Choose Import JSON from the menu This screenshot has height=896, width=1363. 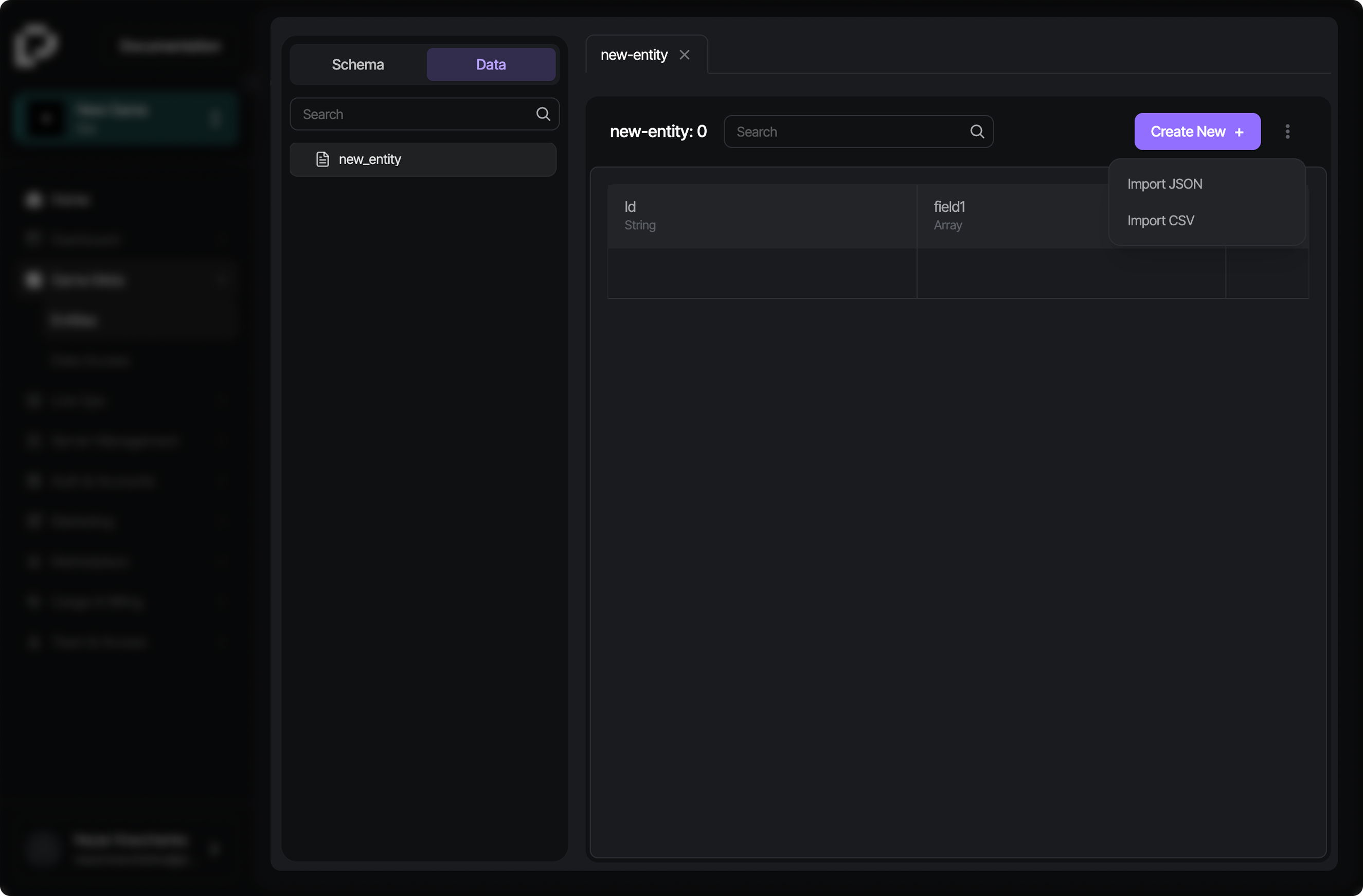point(1165,183)
